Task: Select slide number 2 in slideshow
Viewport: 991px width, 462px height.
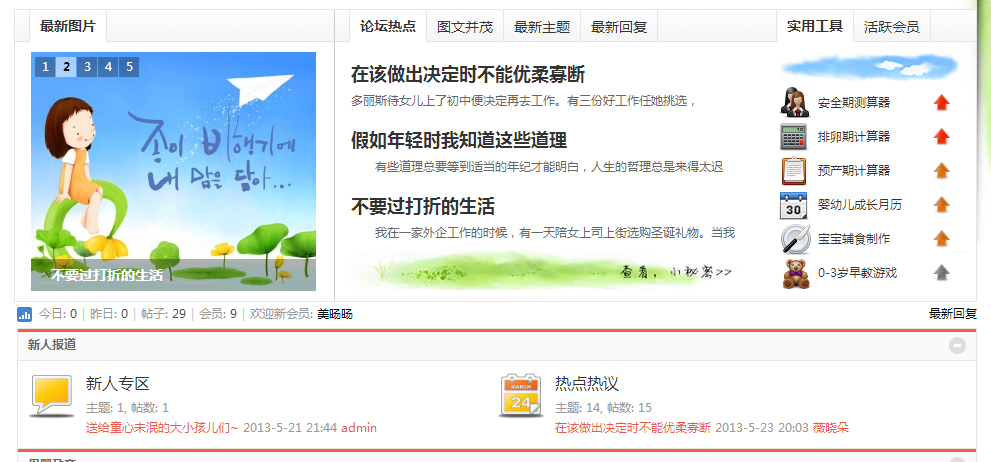Action: (x=66, y=67)
